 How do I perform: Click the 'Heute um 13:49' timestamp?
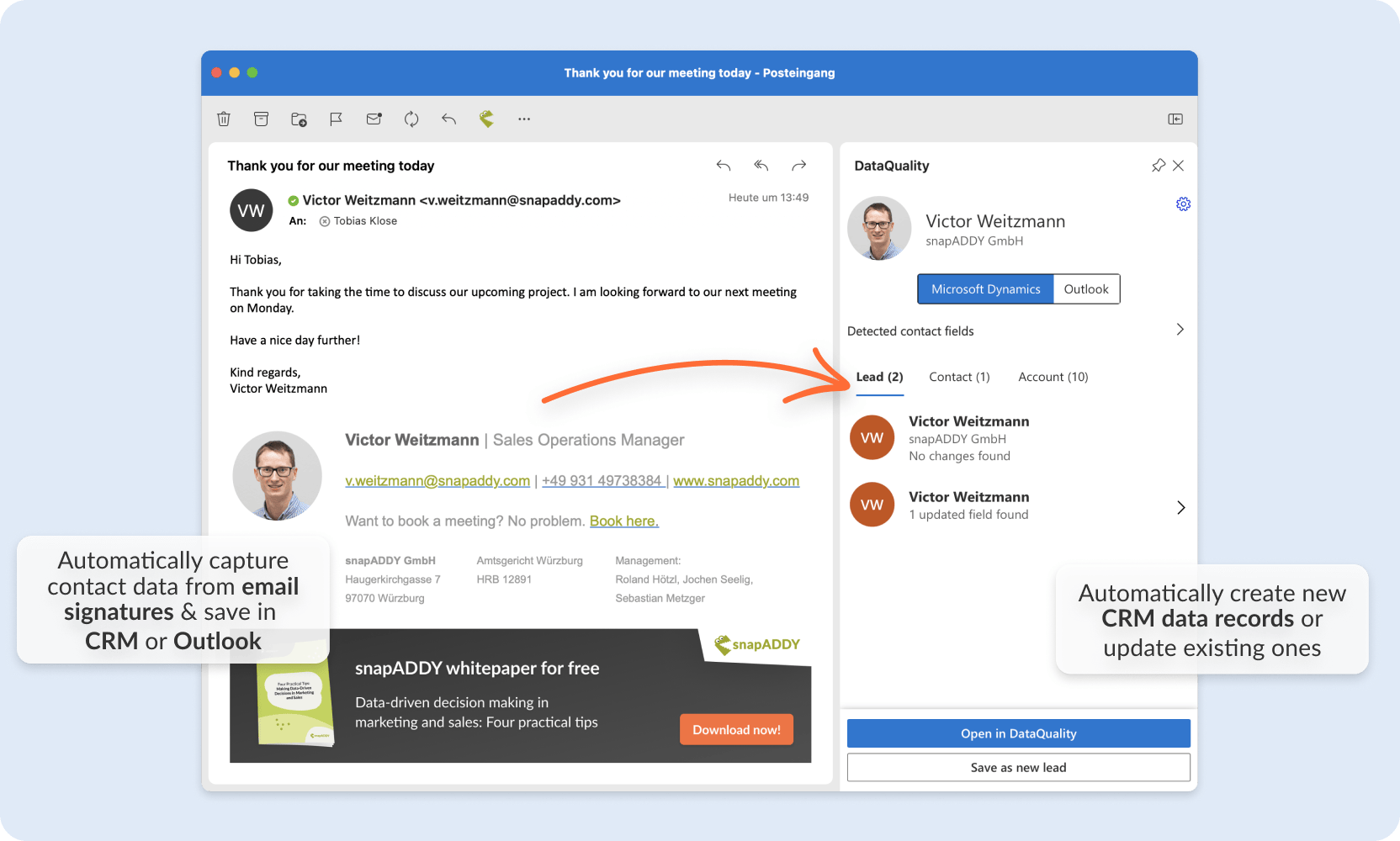coord(768,198)
